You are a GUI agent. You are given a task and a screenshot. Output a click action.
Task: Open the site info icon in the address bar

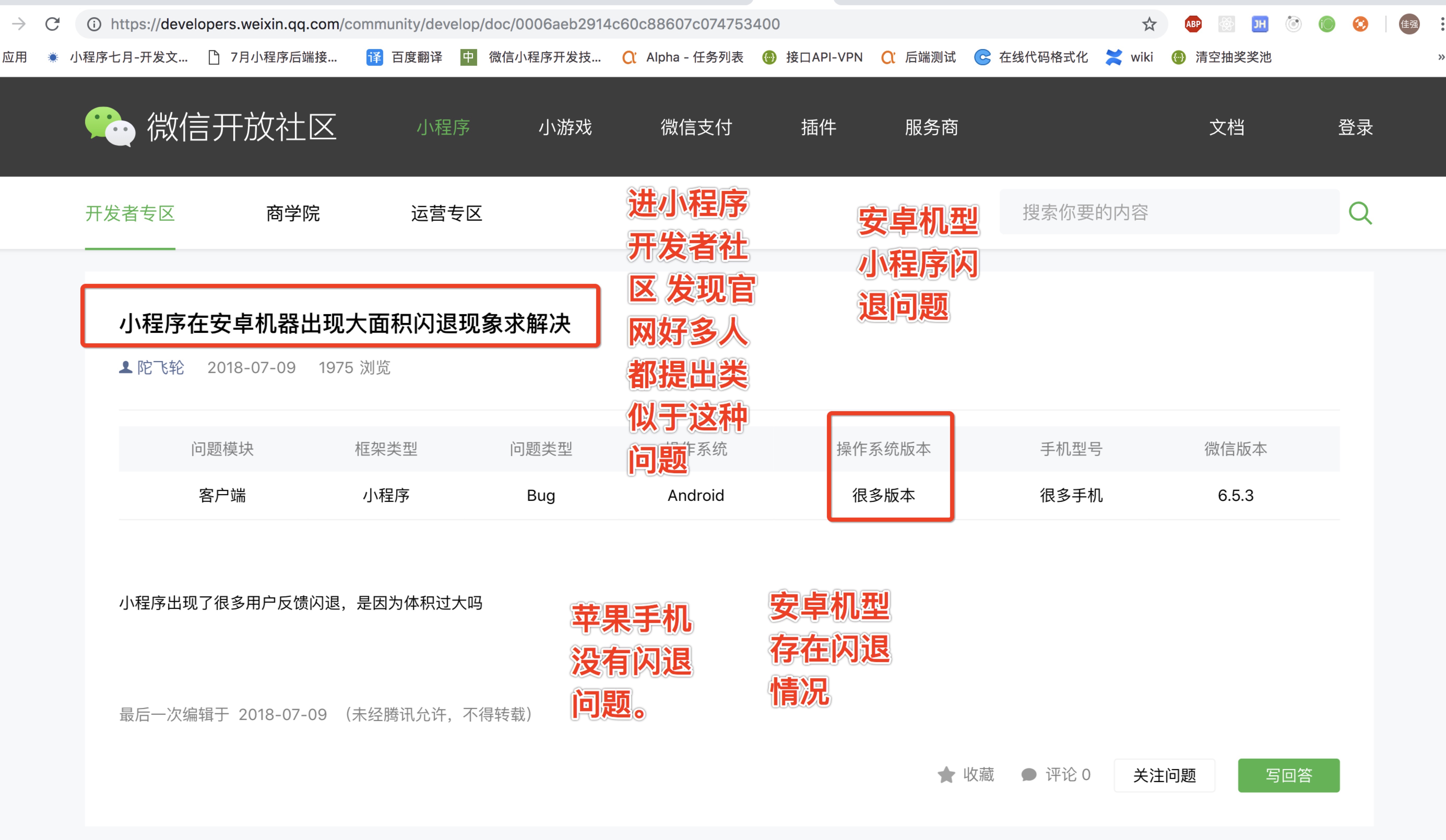(94, 23)
